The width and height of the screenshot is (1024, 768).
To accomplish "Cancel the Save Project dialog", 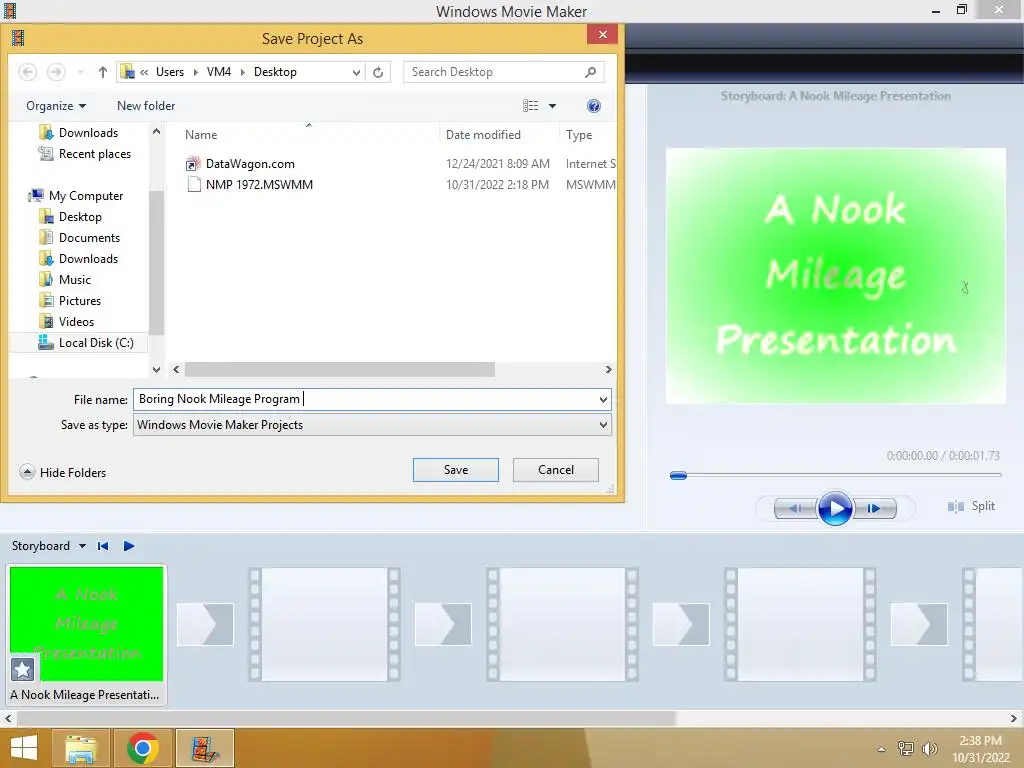I will click(556, 470).
